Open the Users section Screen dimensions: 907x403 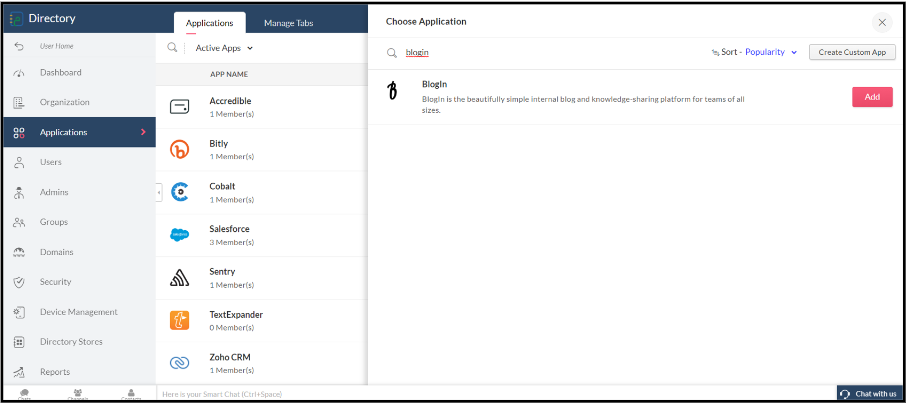click(50, 162)
